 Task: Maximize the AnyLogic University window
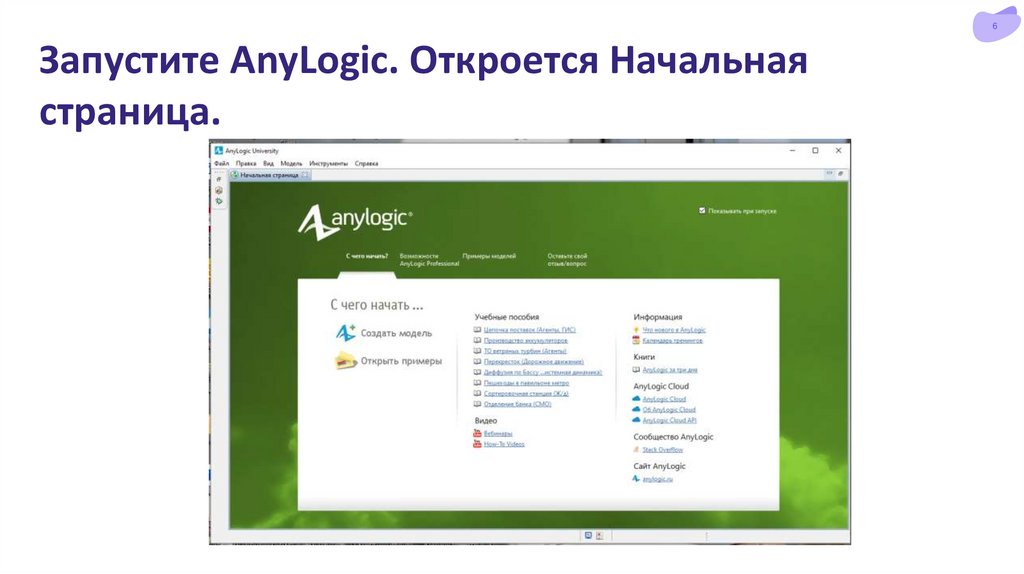pyautogui.click(x=815, y=150)
